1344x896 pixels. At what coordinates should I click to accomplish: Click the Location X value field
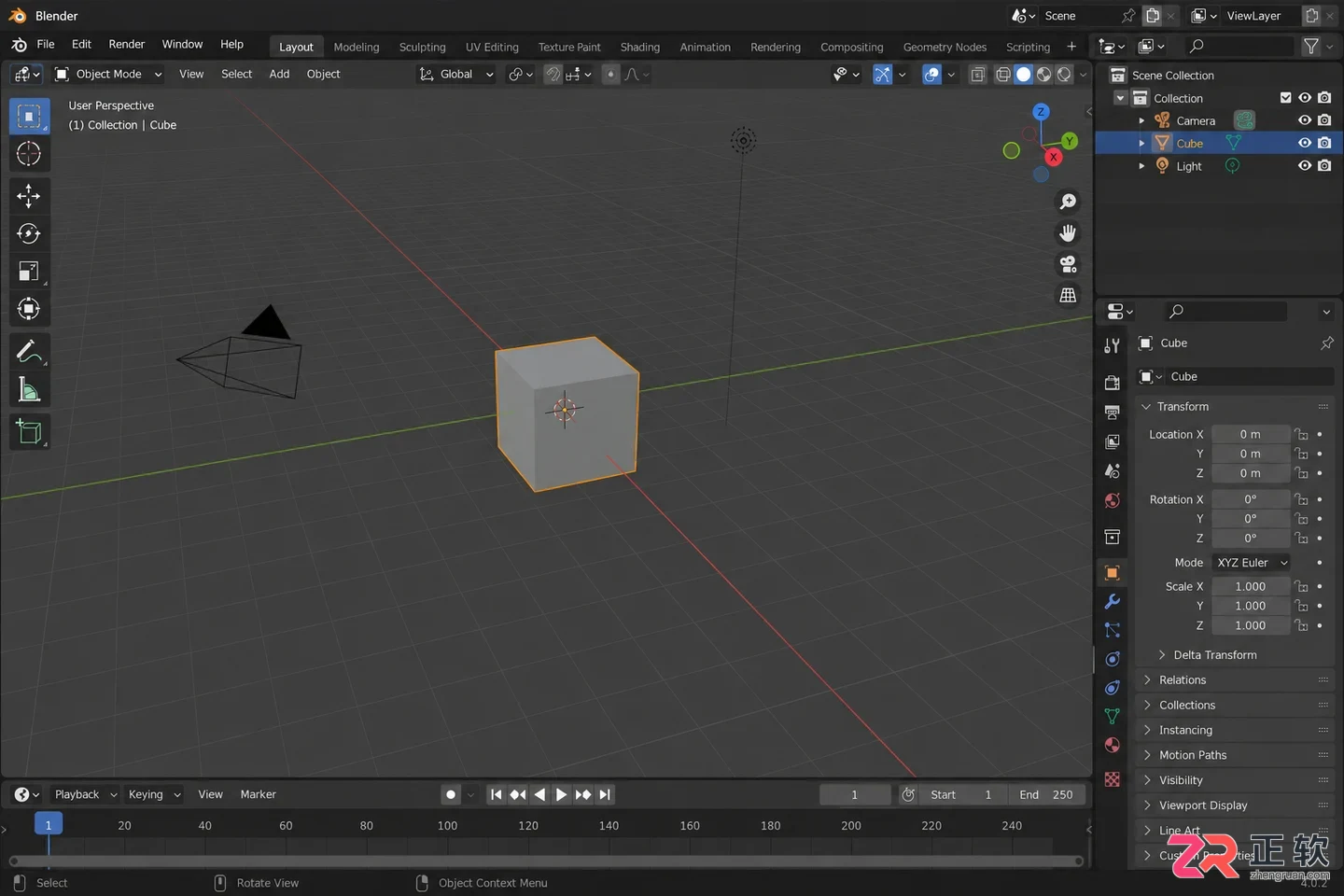tap(1251, 434)
